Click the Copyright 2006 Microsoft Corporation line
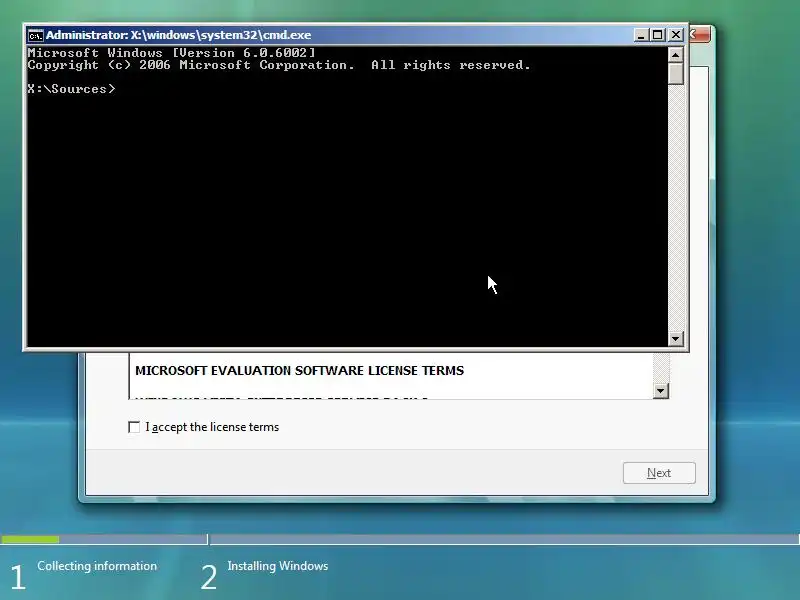Image resolution: width=800 pixels, height=600 pixels. (x=279, y=65)
